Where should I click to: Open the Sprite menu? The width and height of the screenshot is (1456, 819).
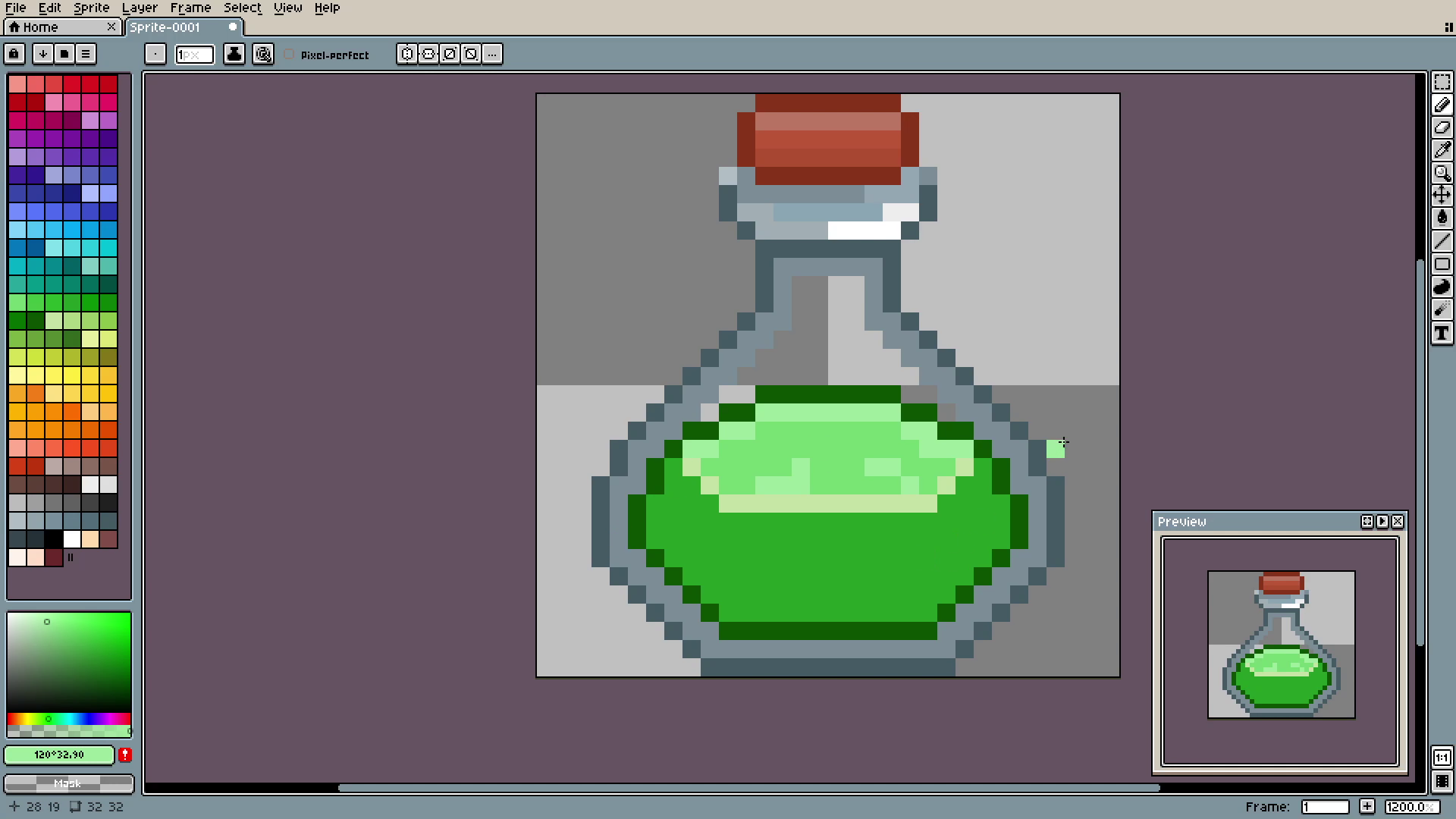91,8
